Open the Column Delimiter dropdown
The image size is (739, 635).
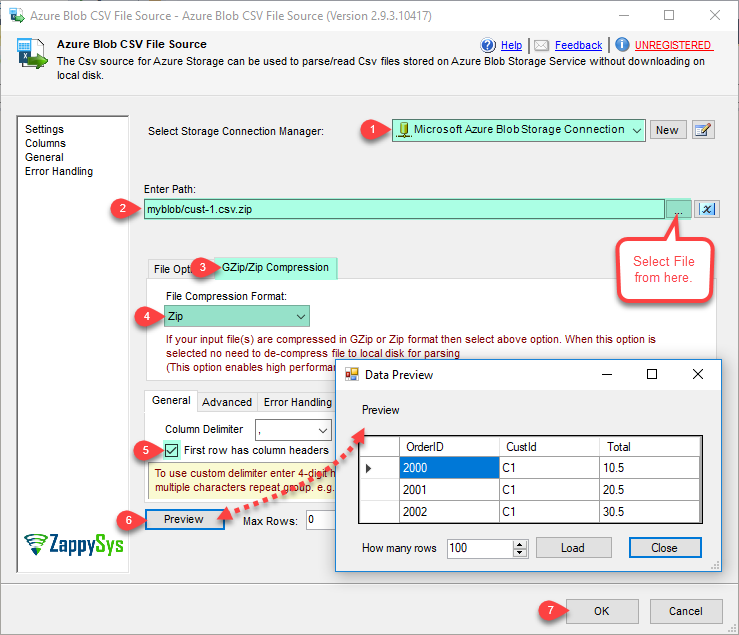click(293, 430)
